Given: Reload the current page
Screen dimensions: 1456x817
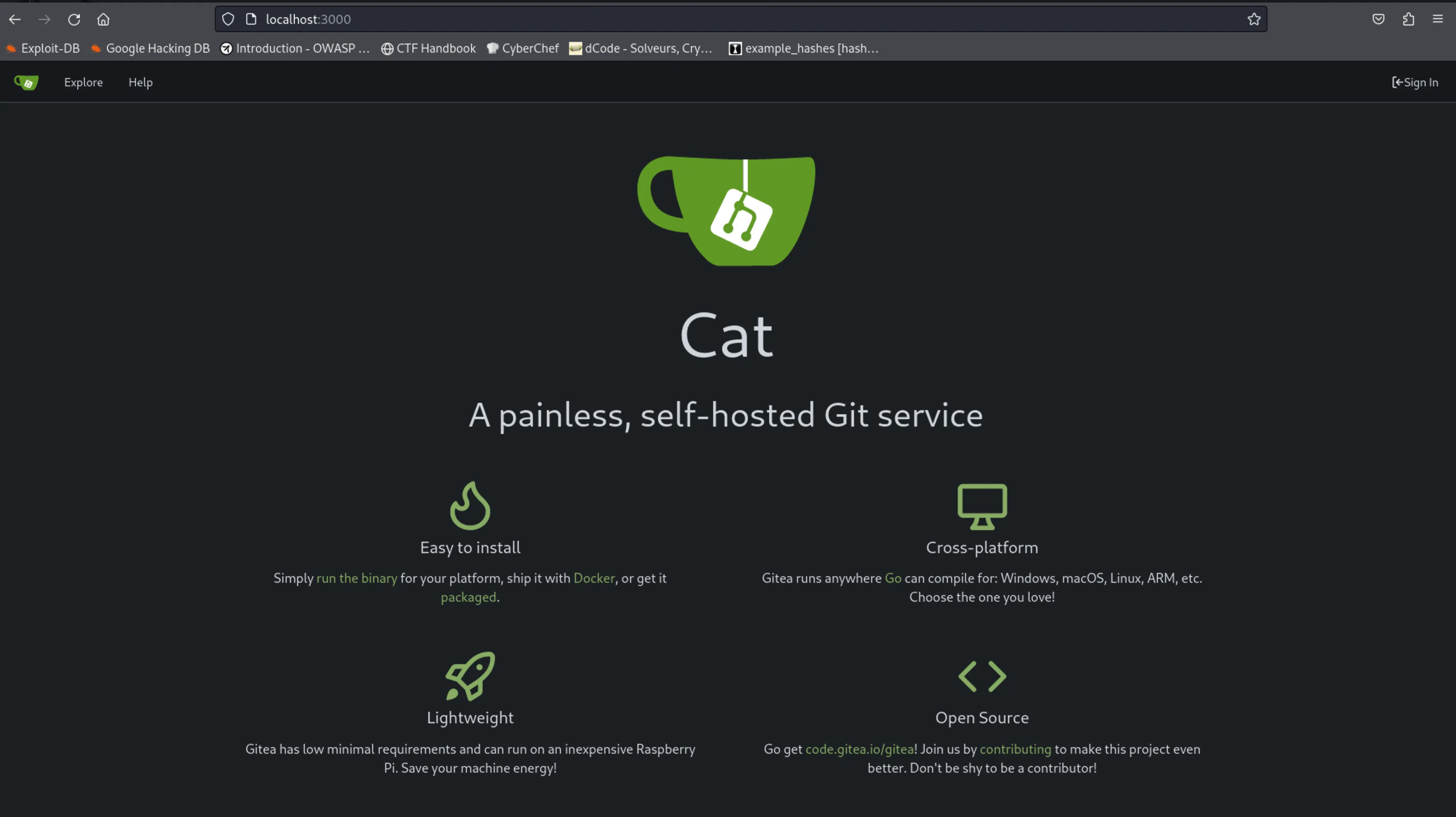Looking at the screenshot, I should [74, 19].
